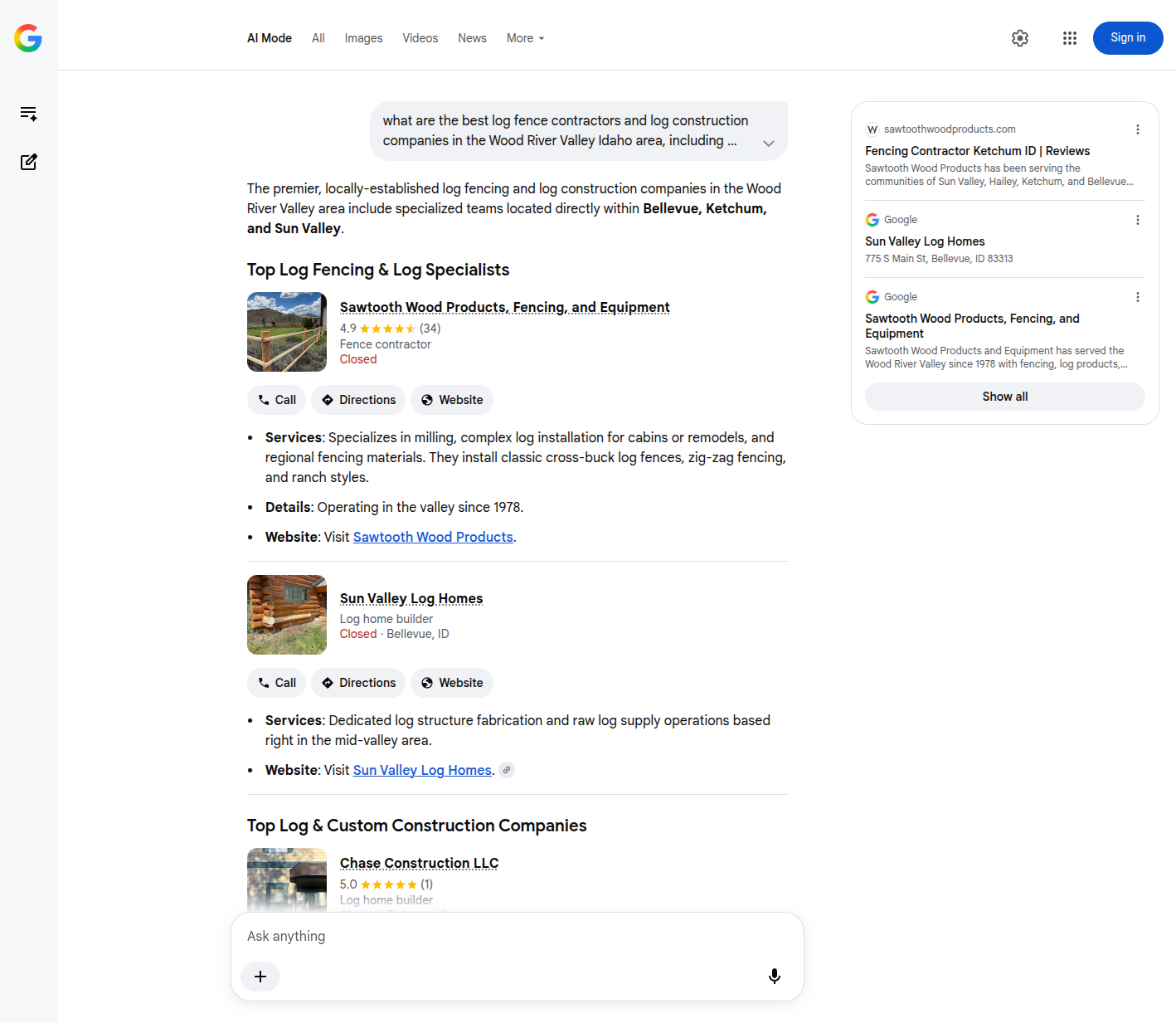Click "775 S Main St, Bellevue, ID 83313" address
This screenshot has height=1023, width=1176.
coord(939,259)
